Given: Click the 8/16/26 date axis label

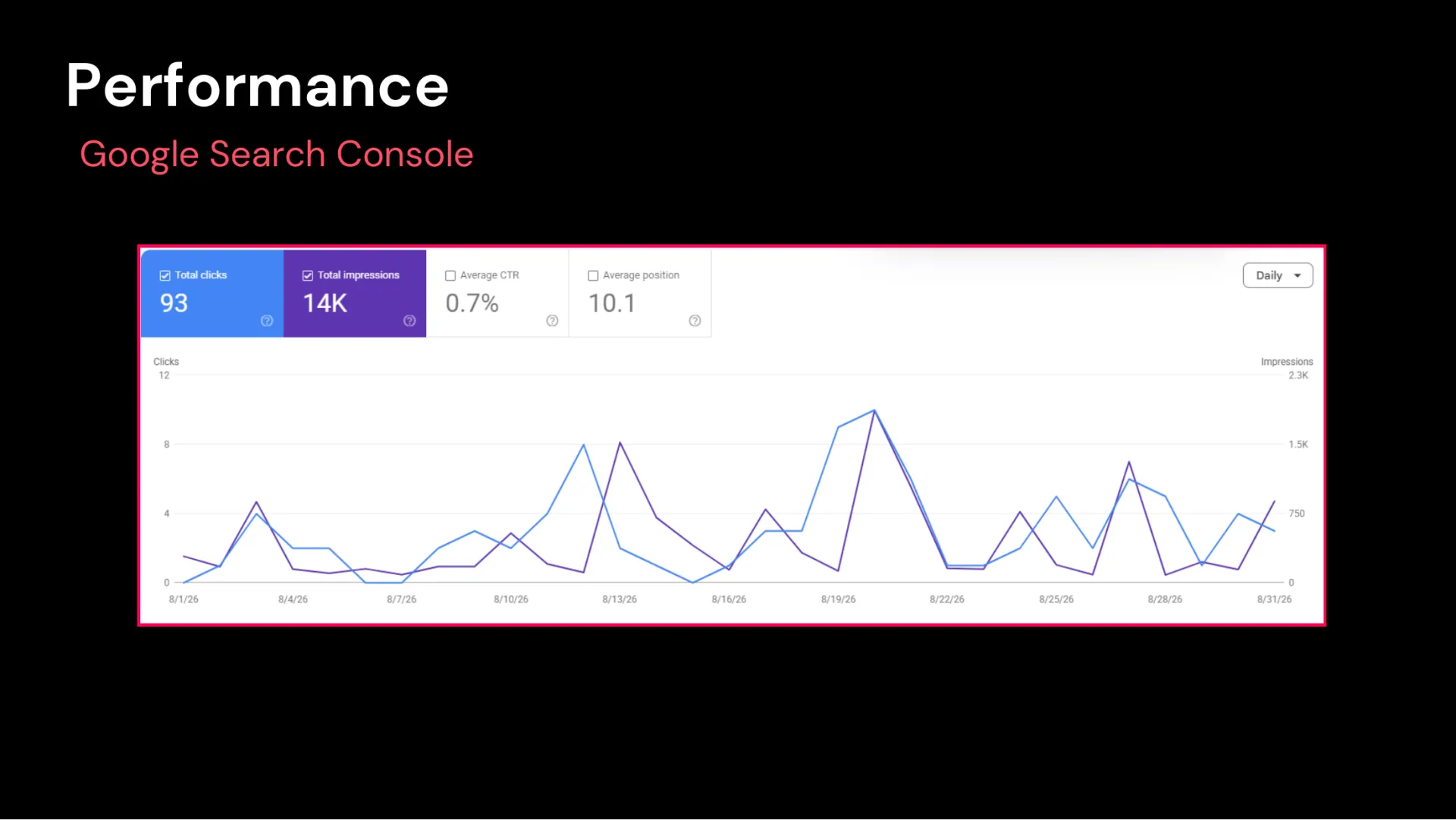Looking at the screenshot, I should pos(729,599).
